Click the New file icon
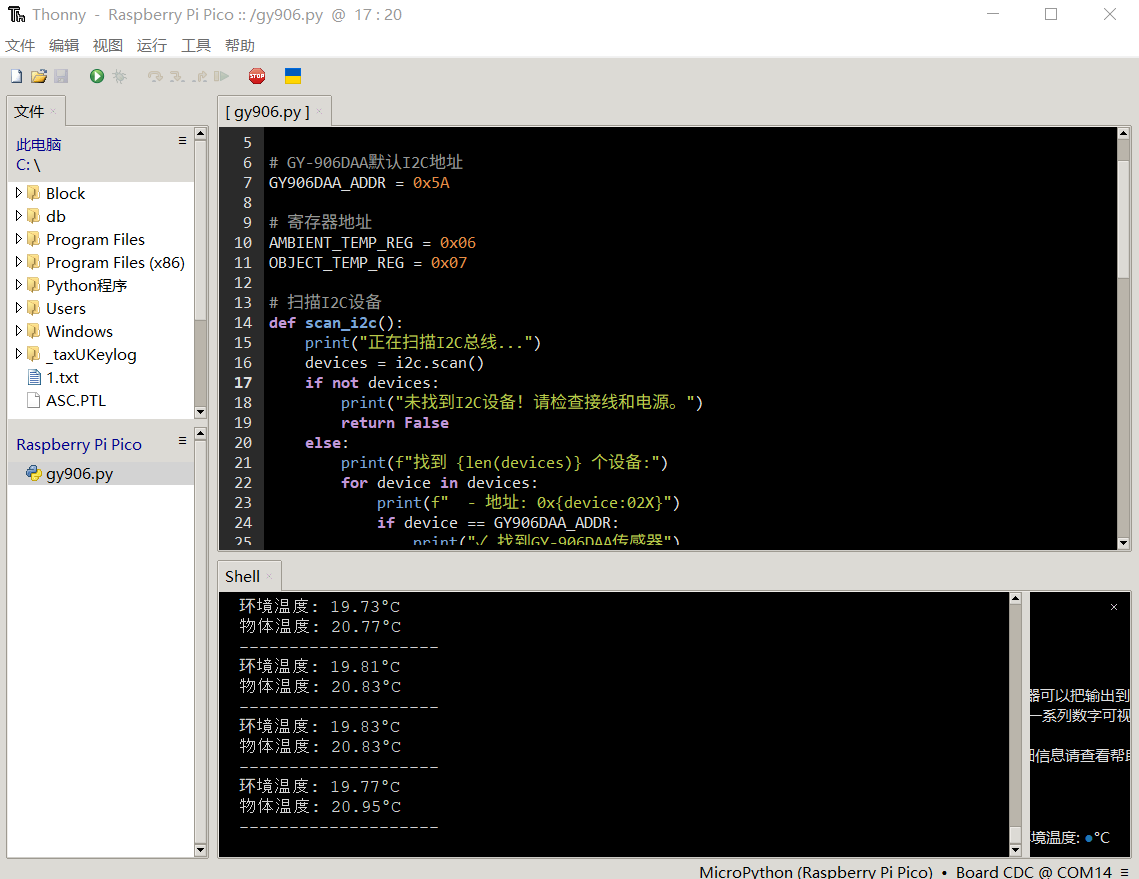 [16, 76]
